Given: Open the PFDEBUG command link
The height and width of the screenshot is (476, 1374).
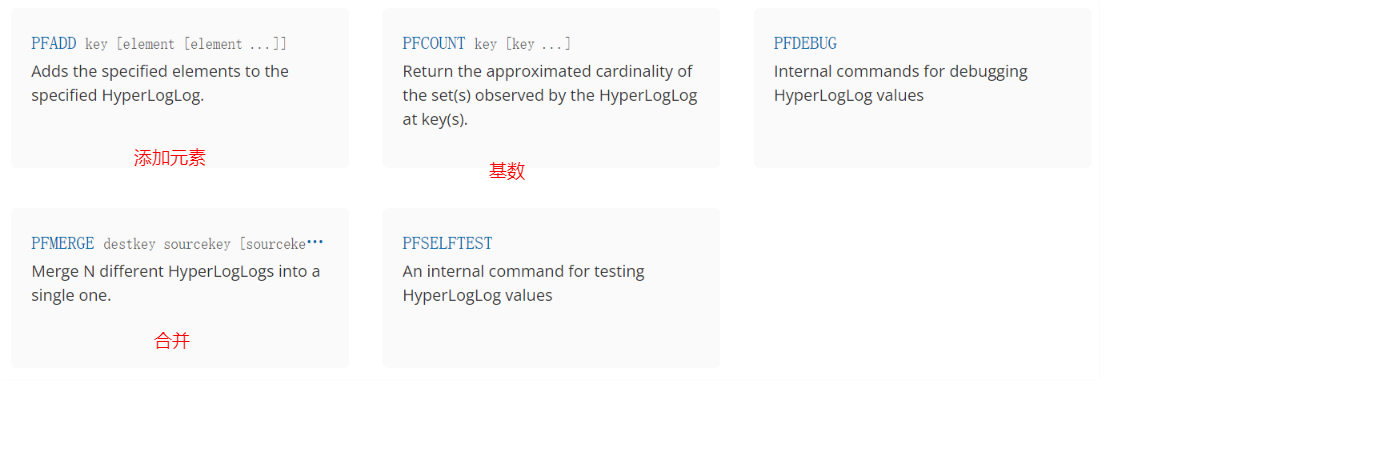Looking at the screenshot, I should (x=805, y=44).
